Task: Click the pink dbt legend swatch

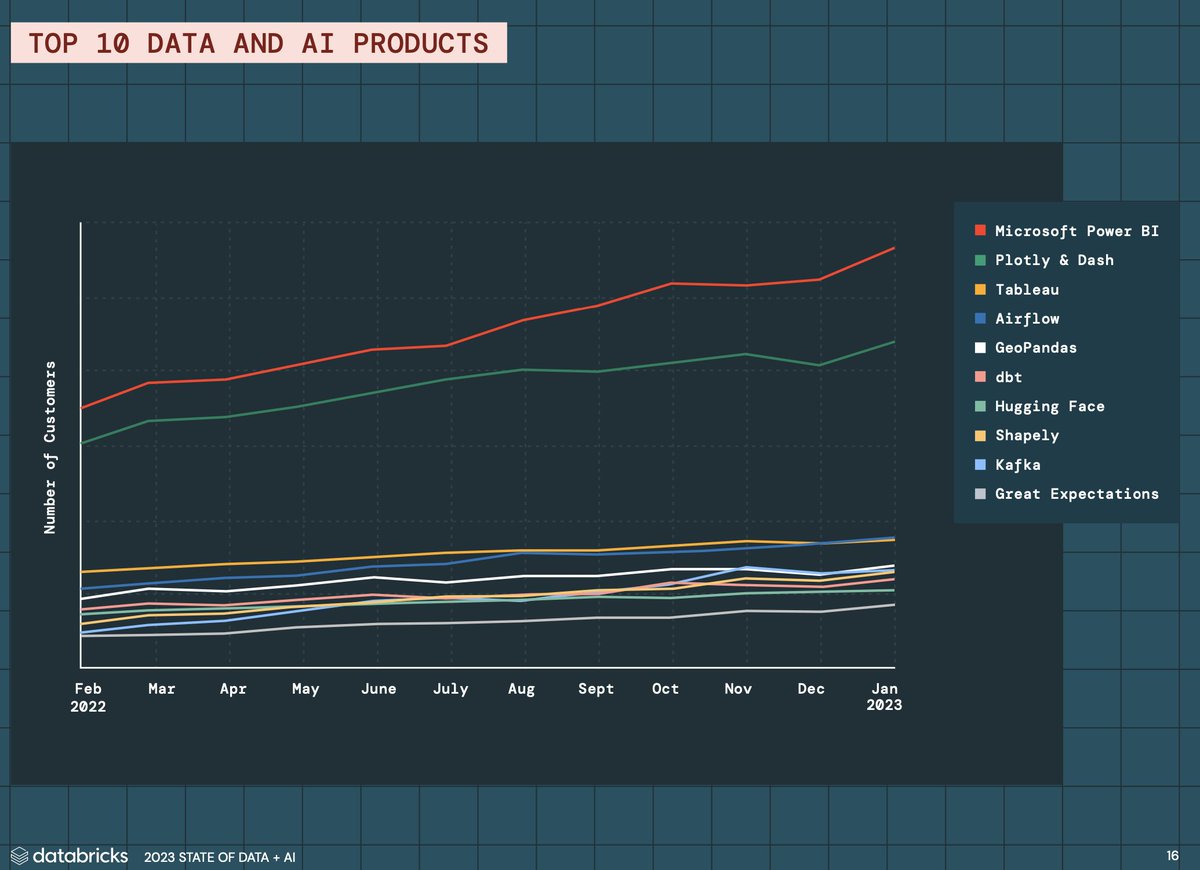Action: (x=981, y=377)
